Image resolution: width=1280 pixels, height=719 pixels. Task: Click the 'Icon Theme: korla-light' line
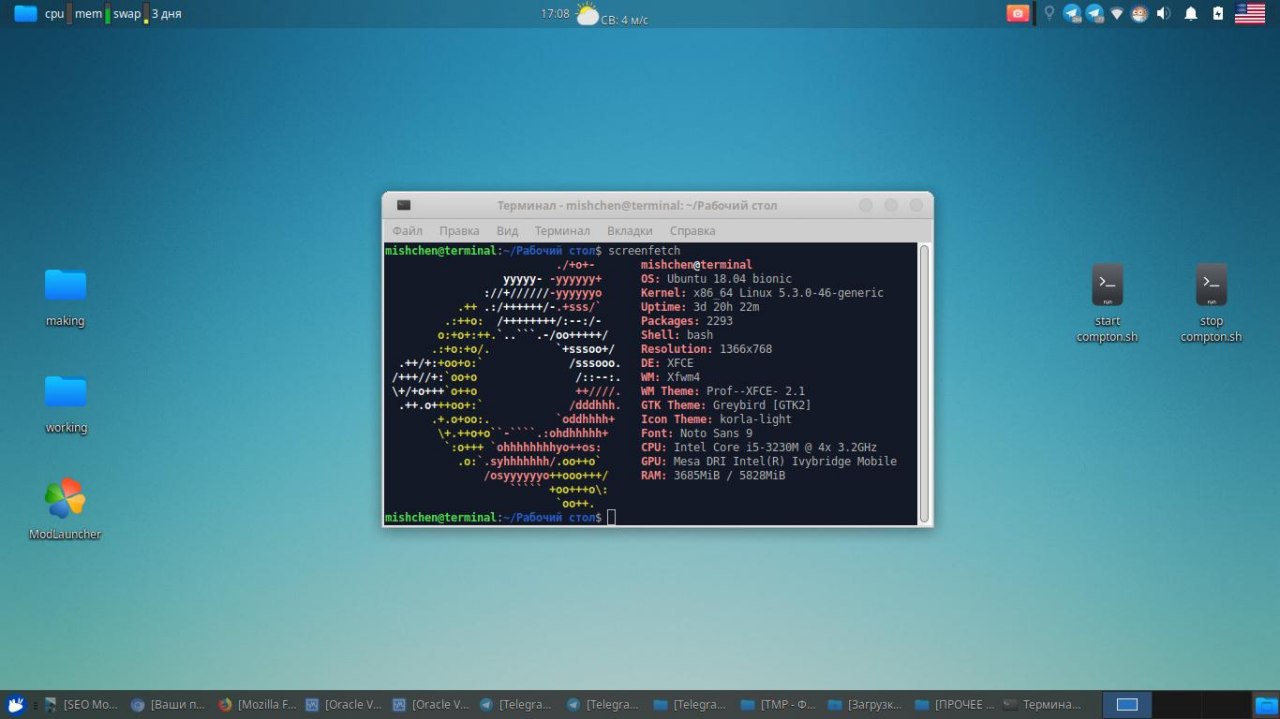[x=716, y=419]
